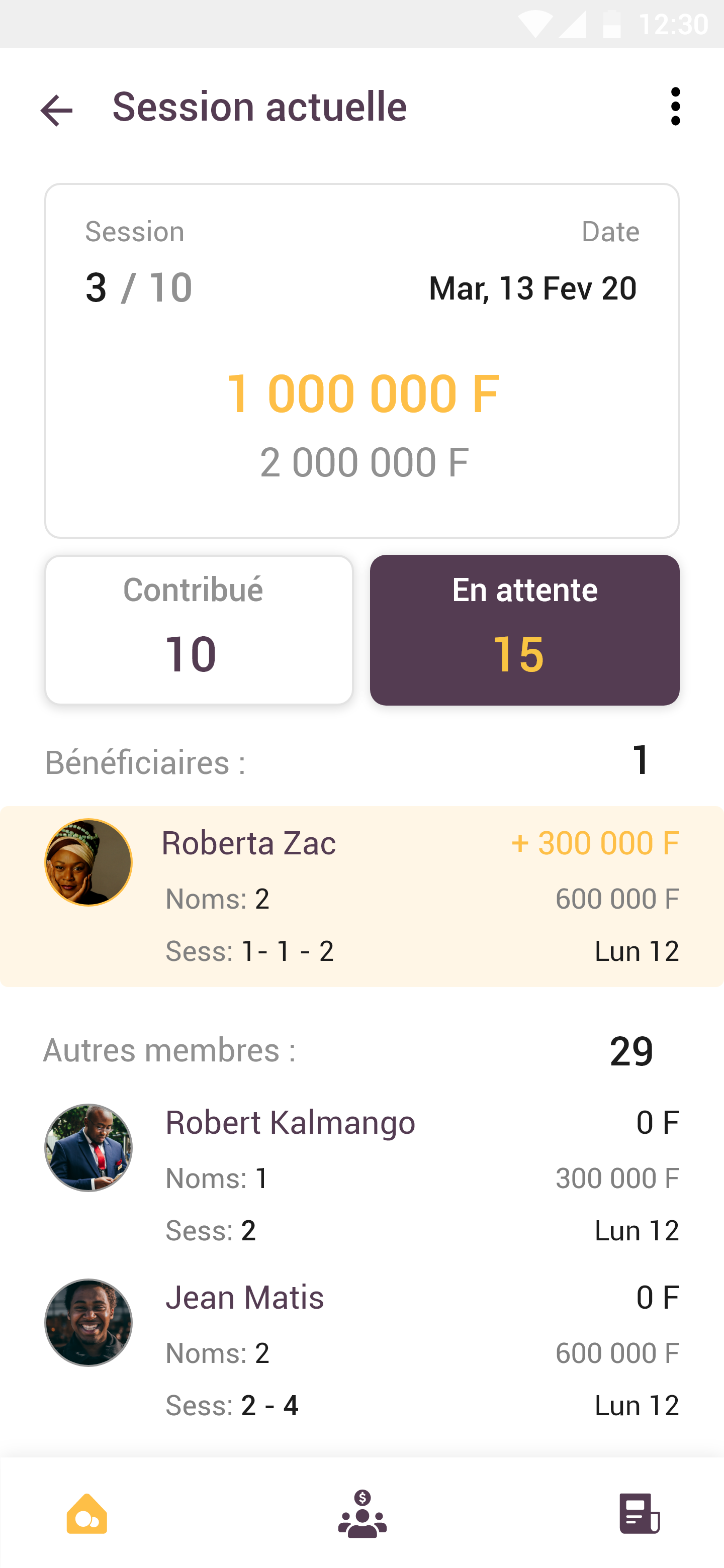Check the cellular signal icon
The image size is (724, 1568).
pyautogui.click(x=572, y=25)
